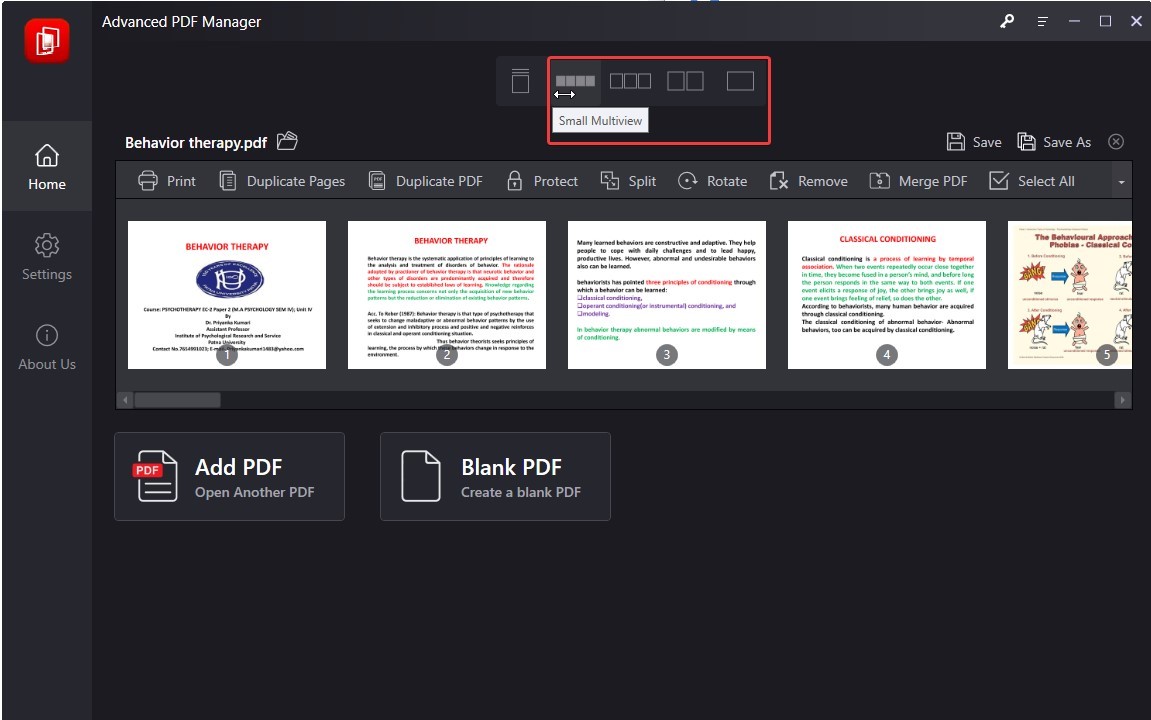Create a Blank PDF
Viewport: 1151px width, 720px height.
494,475
